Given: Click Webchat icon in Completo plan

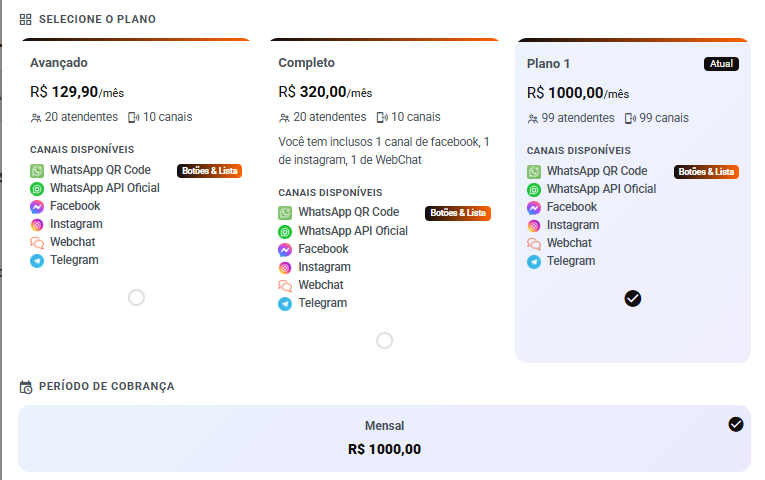Looking at the screenshot, I should pyautogui.click(x=285, y=285).
